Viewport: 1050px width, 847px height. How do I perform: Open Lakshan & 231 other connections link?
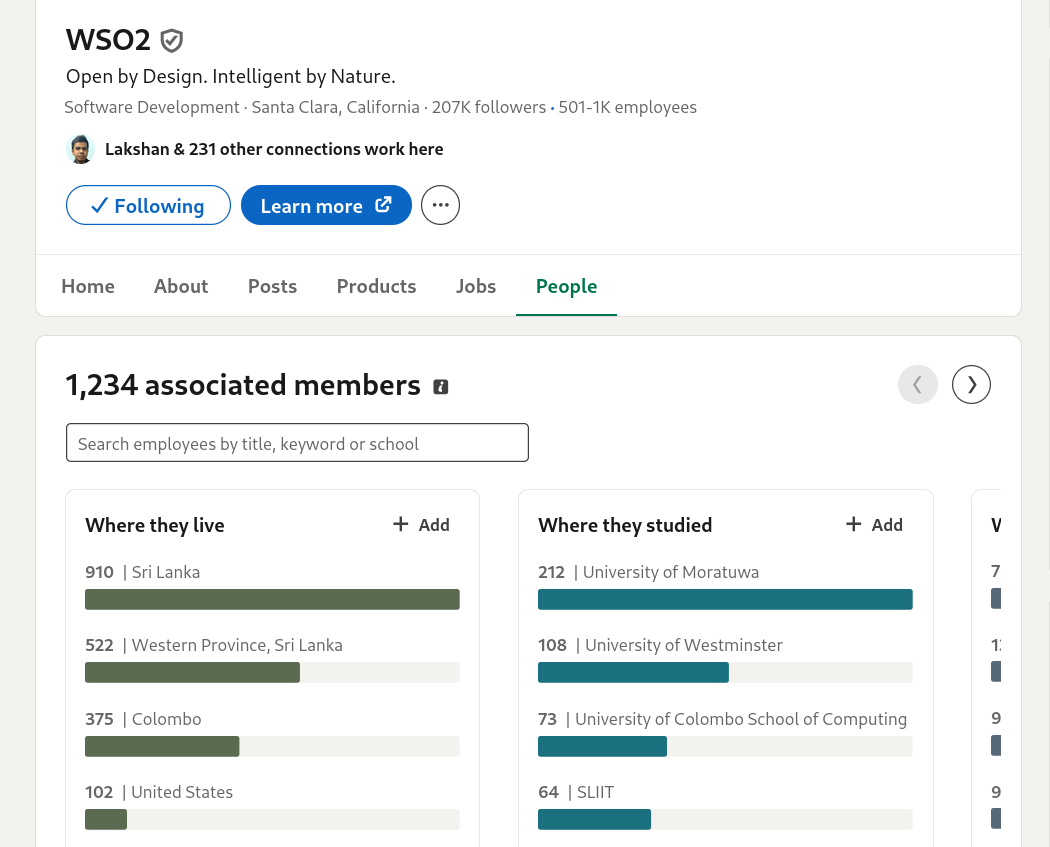coord(274,149)
